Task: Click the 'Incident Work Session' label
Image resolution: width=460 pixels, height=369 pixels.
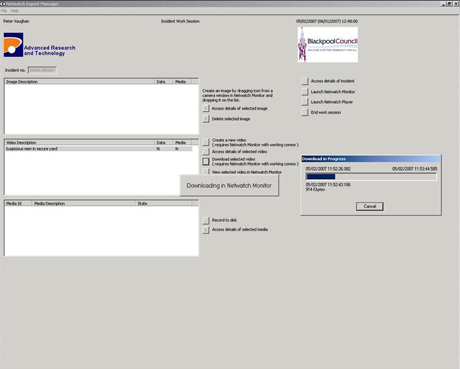Action: click(180, 21)
